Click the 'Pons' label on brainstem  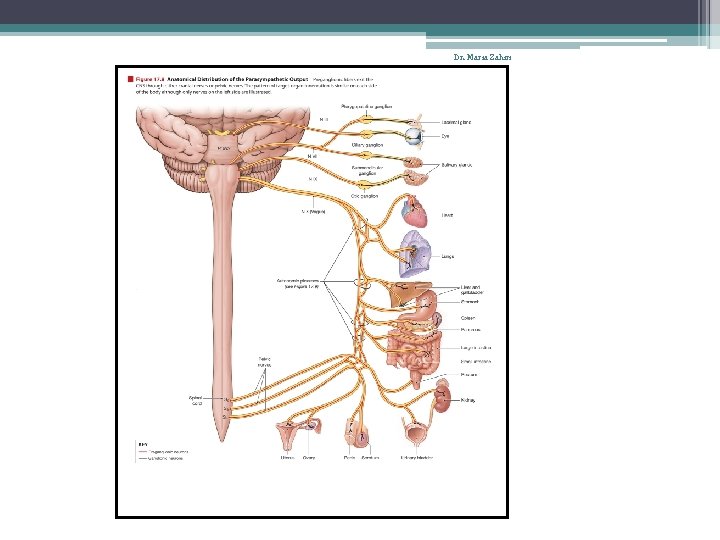click(x=224, y=148)
